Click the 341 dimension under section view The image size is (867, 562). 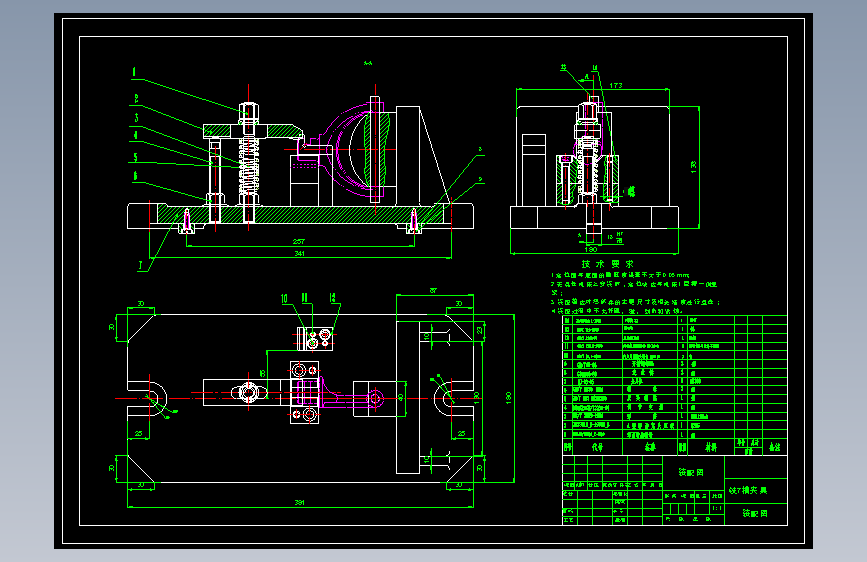coord(299,253)
